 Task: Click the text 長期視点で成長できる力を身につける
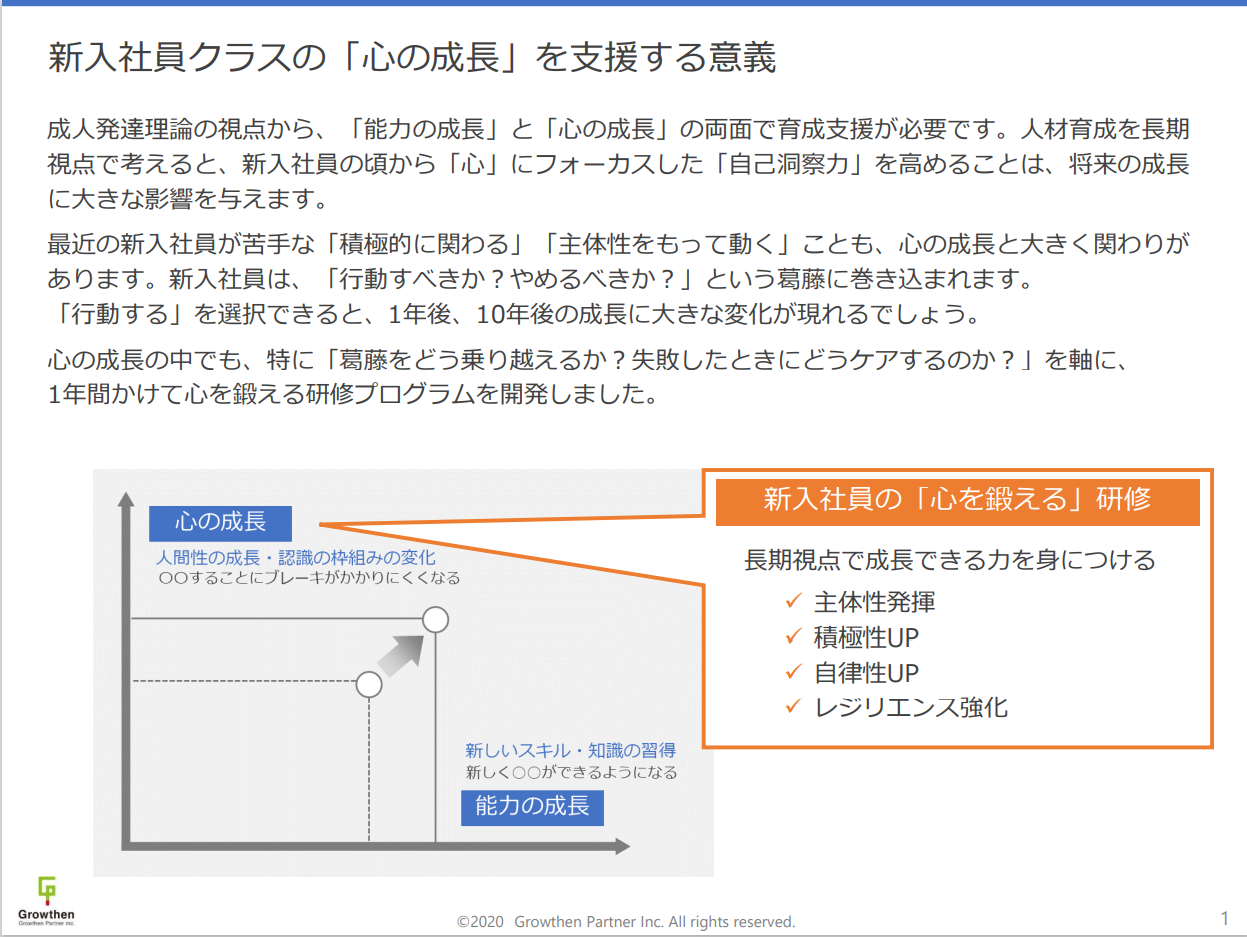(949, 560)
